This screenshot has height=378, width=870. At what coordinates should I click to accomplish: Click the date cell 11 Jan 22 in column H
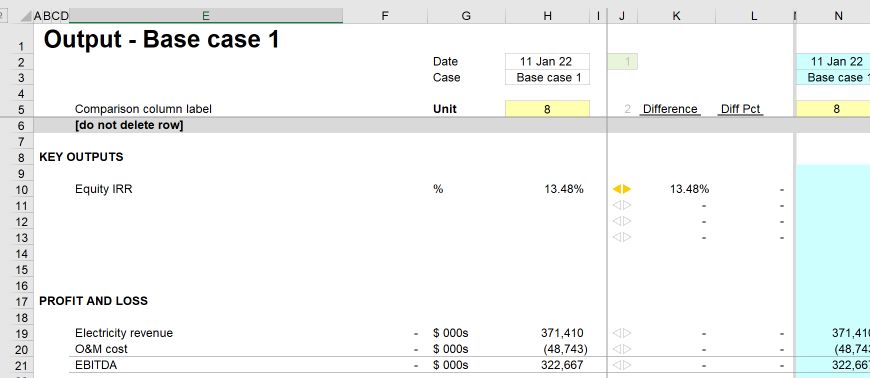(x=547, y=62)
